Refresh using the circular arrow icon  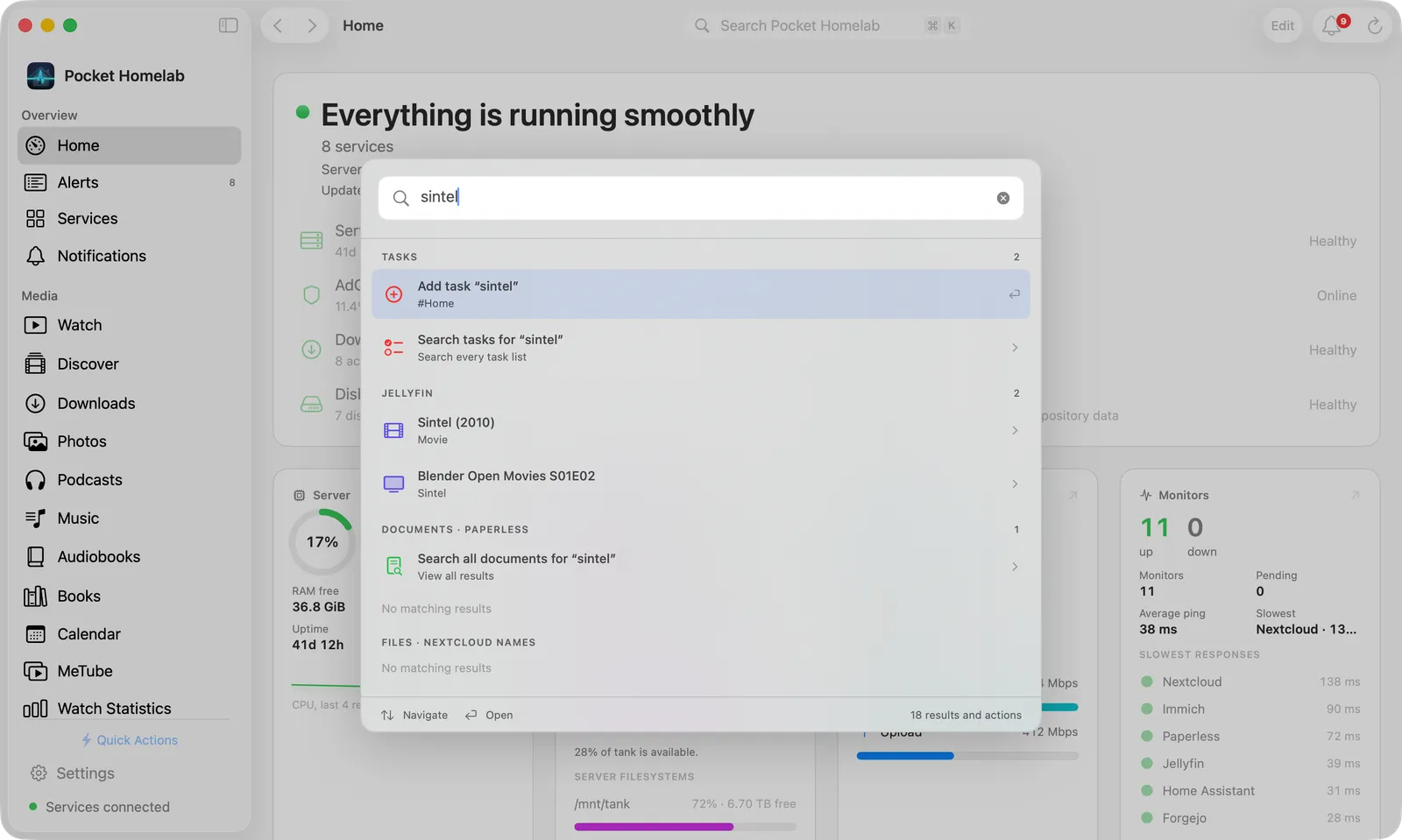pos(1374,25)
